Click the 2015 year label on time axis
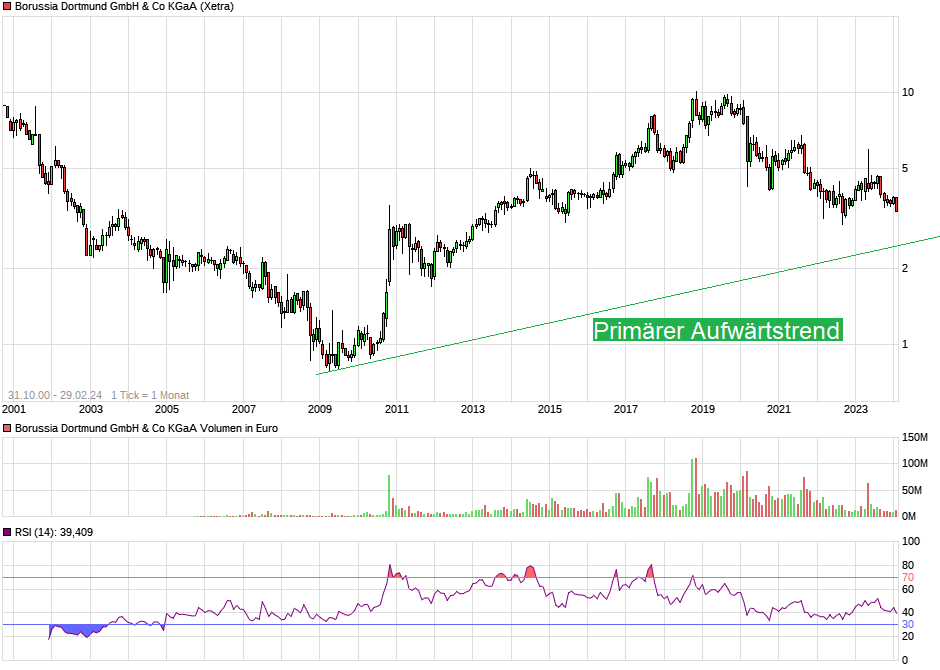The height and width of the screenshot is (670, 940). (550, 409)
